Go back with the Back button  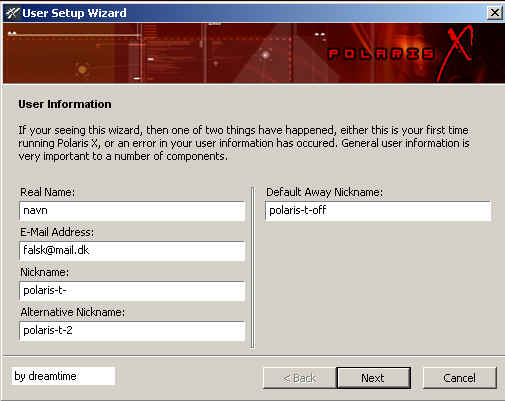tap(299, 378)
